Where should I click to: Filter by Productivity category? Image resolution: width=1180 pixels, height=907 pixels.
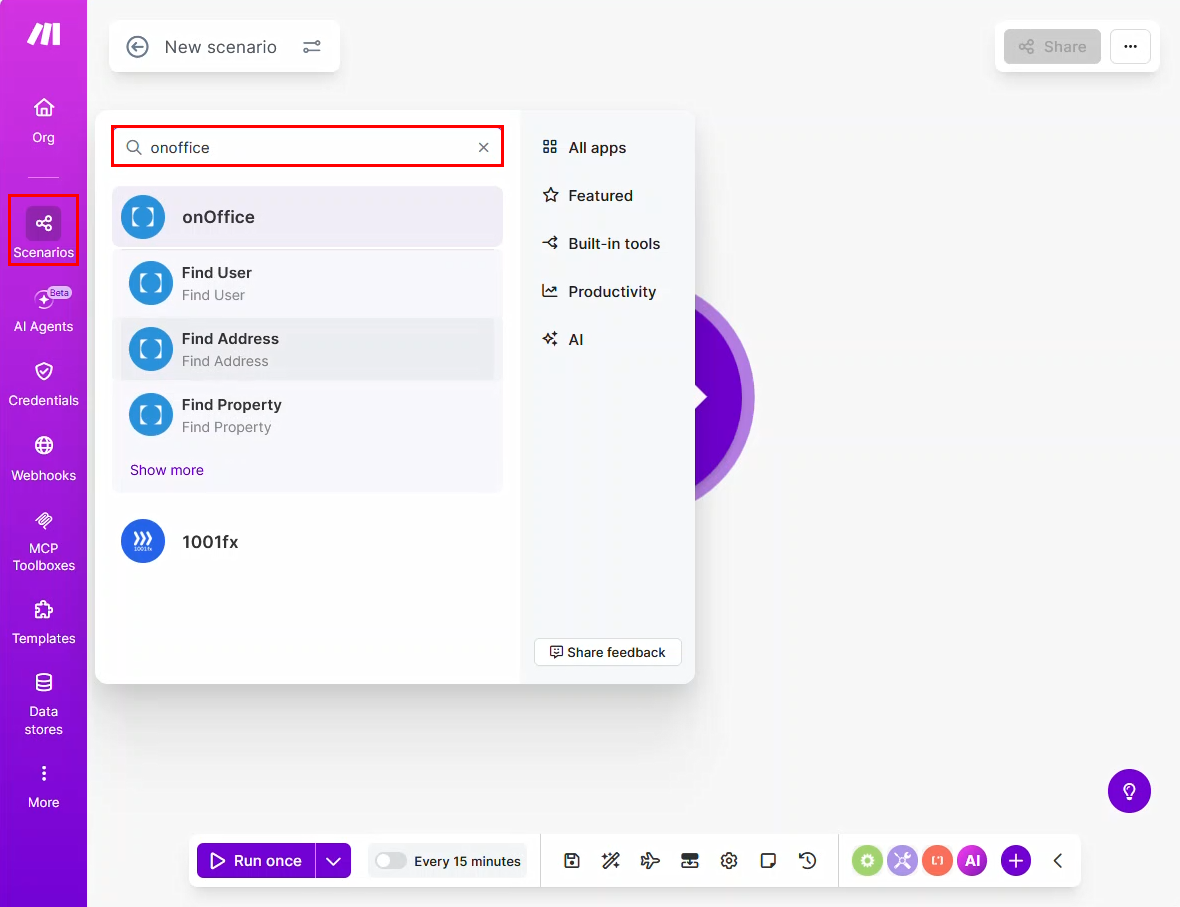point(598,292)
